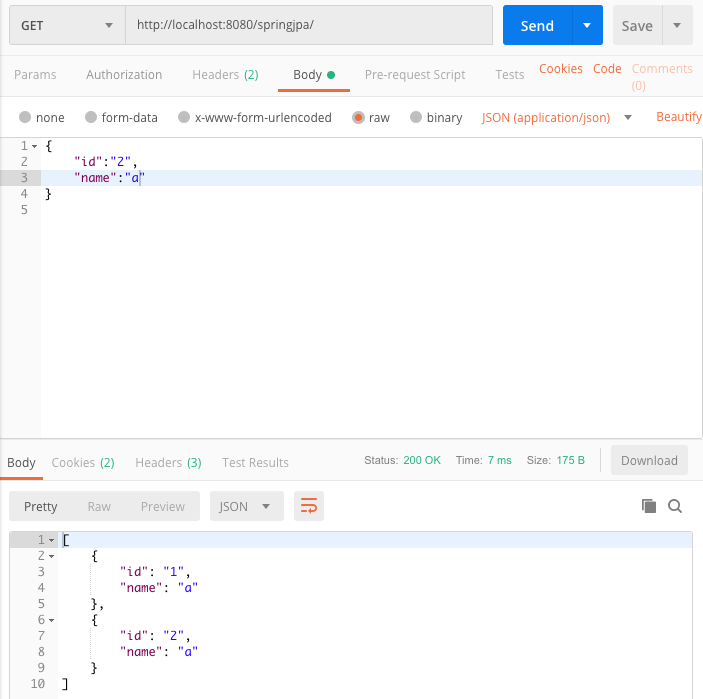
Task: Open the Save button dropdown arrow
Action: pyautogui.click(x=677, y=25)
